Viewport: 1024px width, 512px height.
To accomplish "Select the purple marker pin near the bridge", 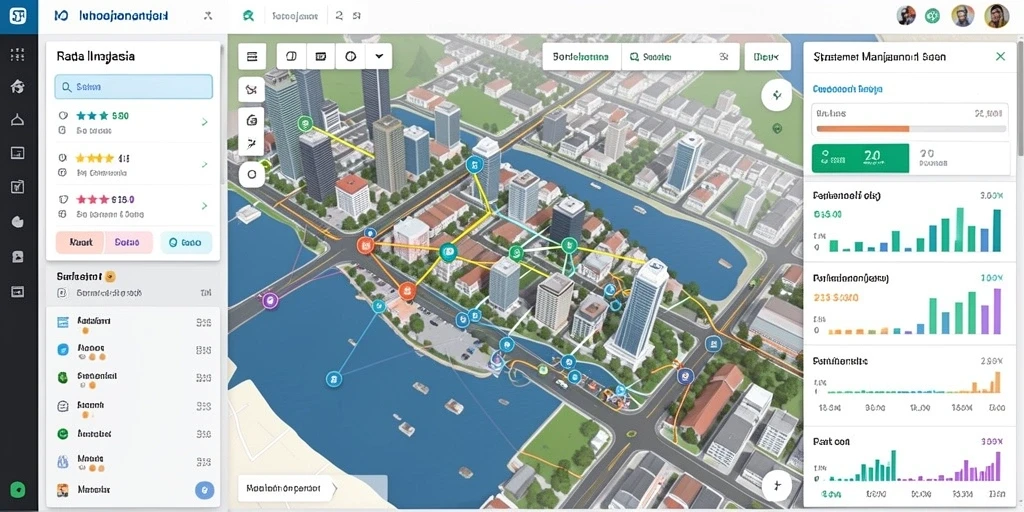I will (270, 300).
